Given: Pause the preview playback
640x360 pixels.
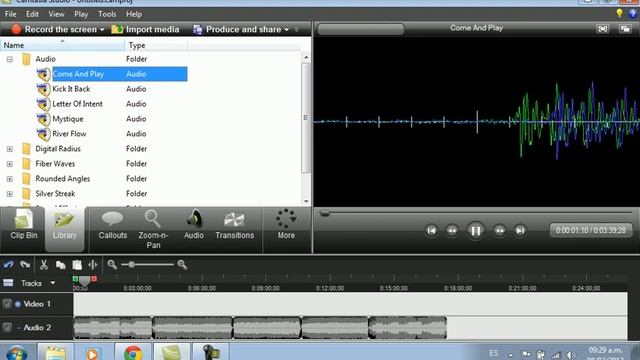Looking at the screenshot, I should 476,231.
